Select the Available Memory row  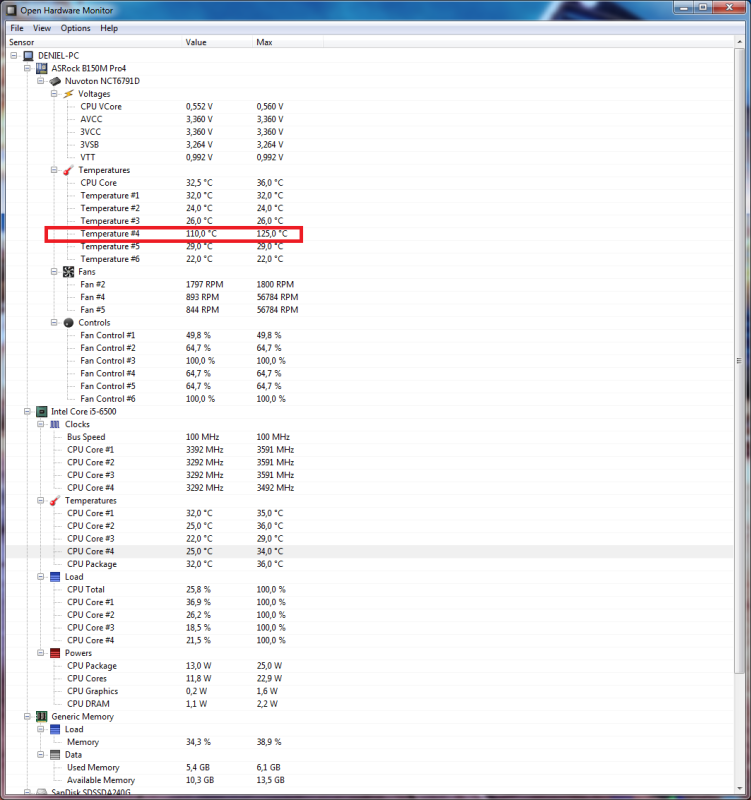click(369, 781)
